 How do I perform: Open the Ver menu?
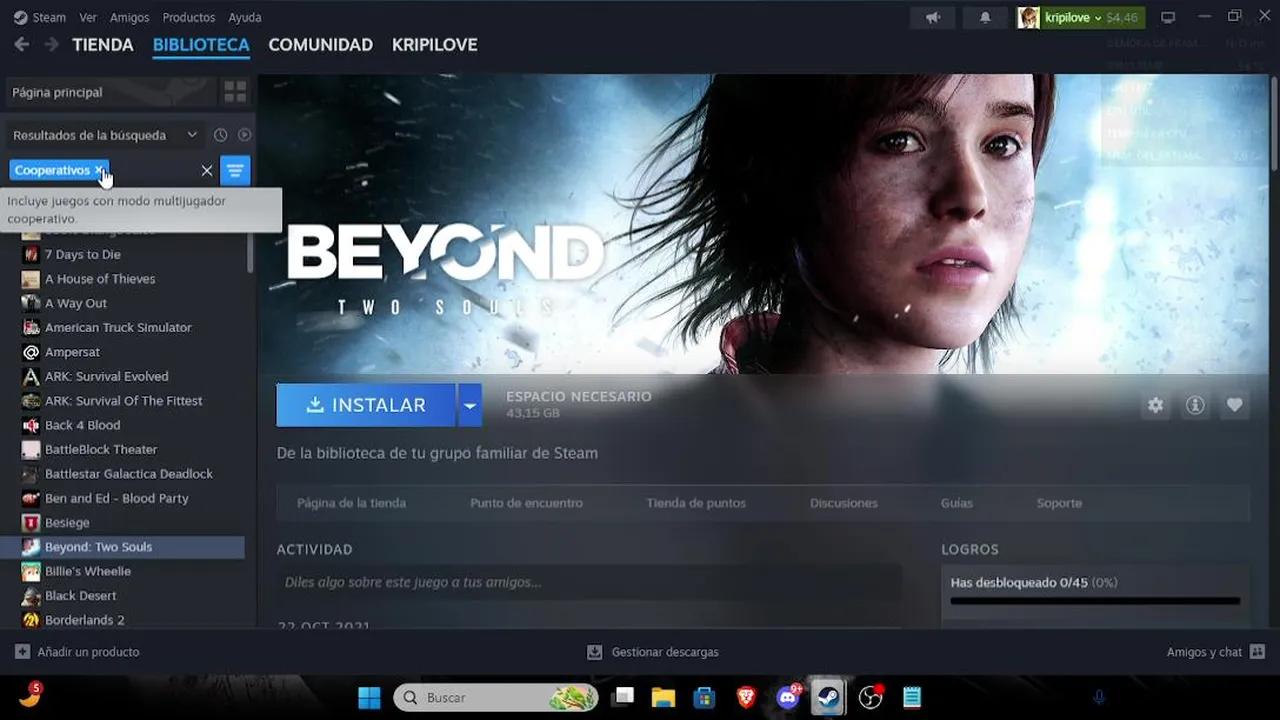point(88,17)
